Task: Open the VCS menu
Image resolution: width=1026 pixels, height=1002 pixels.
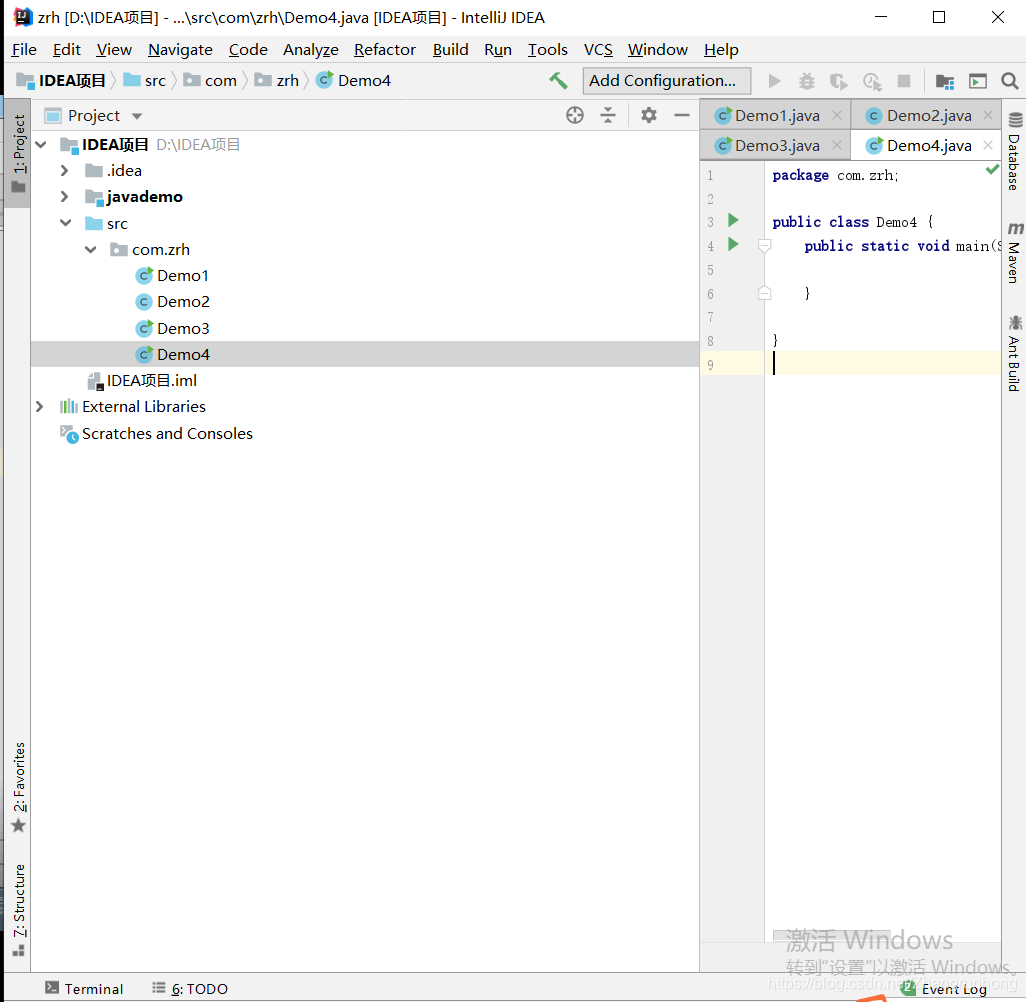Action: click(598, 50)
